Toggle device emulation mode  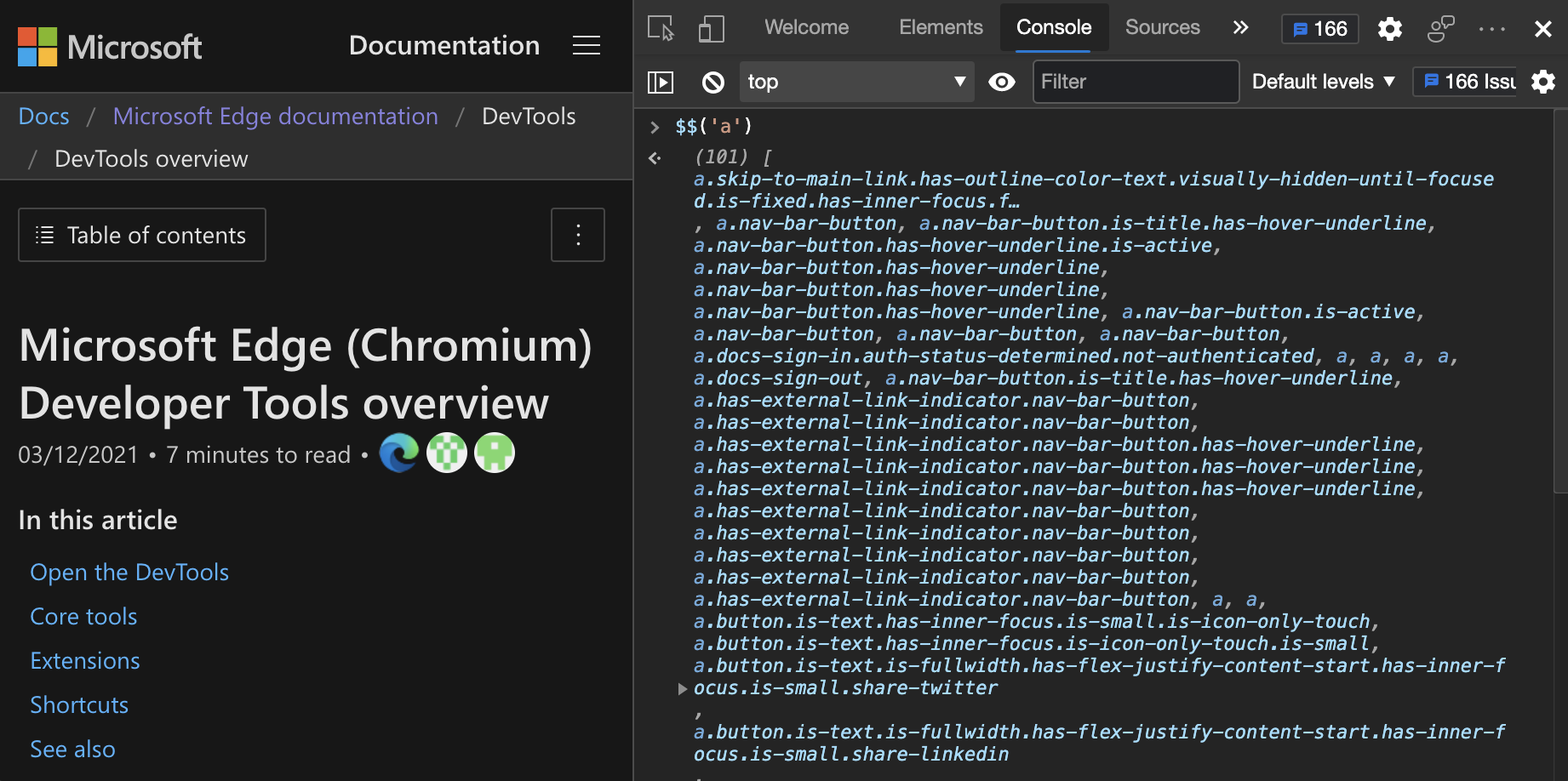711,28
